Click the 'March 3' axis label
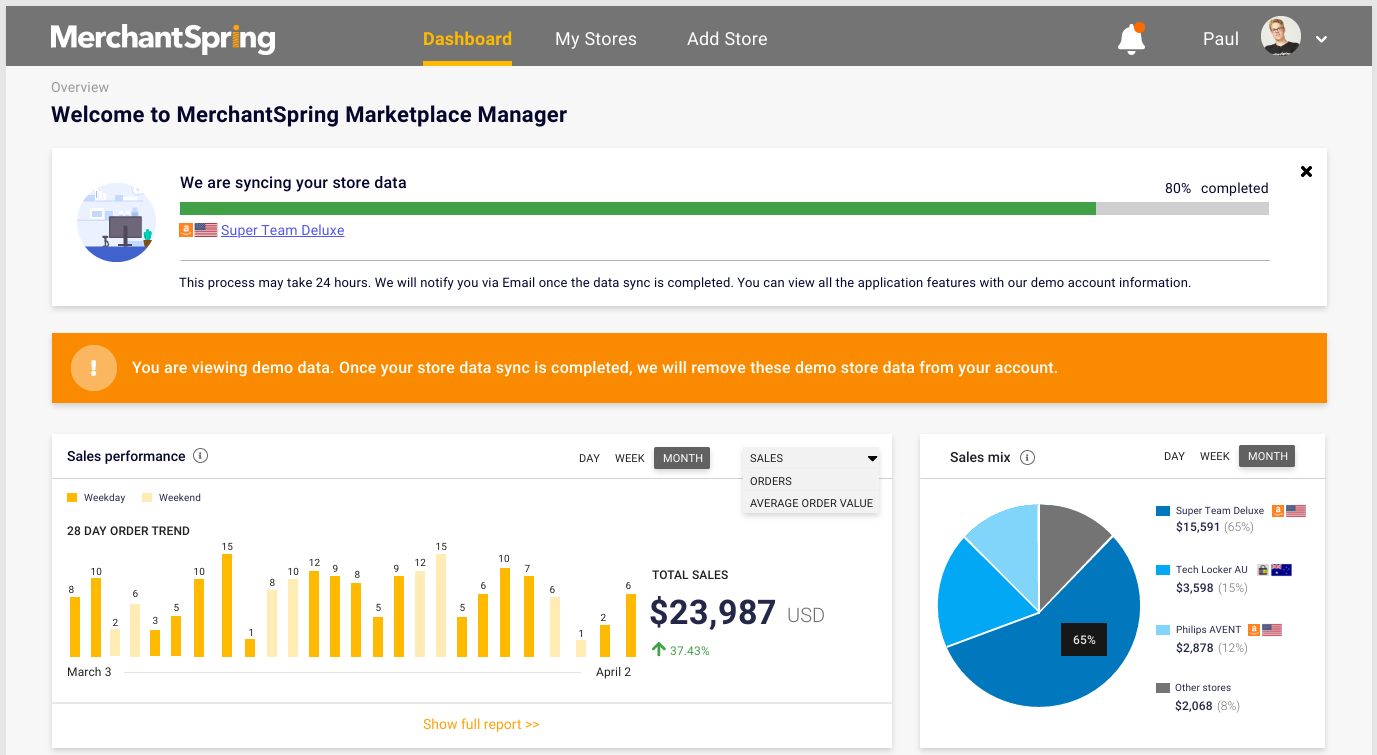 (x=89, y=672)
